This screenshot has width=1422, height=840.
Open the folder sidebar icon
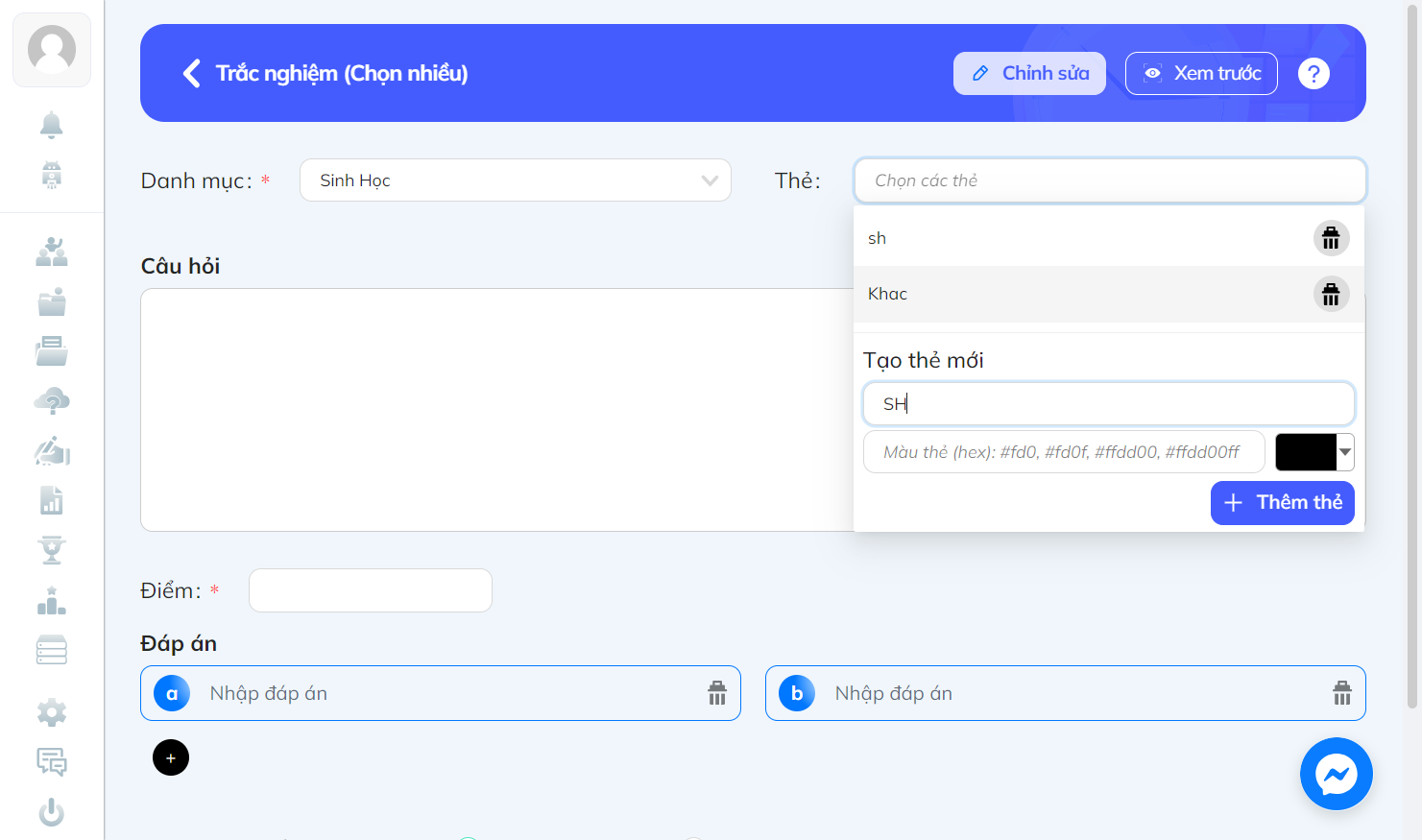pos(52,301)
